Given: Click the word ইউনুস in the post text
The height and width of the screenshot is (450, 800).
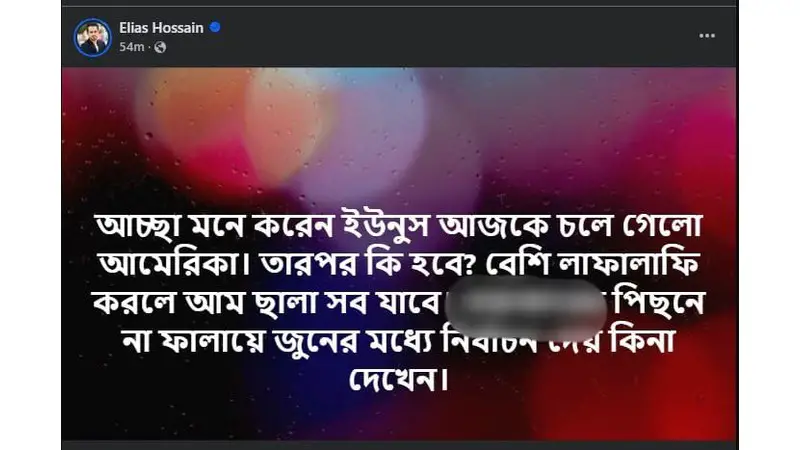Looking at the screenshot, I should click(385, 226).
